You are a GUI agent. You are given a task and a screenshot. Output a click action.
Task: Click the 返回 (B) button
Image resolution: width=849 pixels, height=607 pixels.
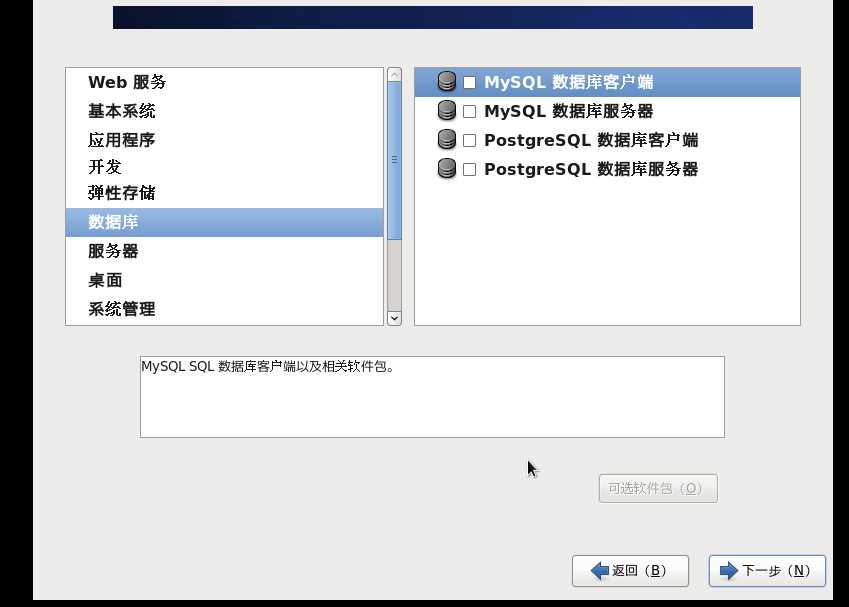tap(630, 571)
